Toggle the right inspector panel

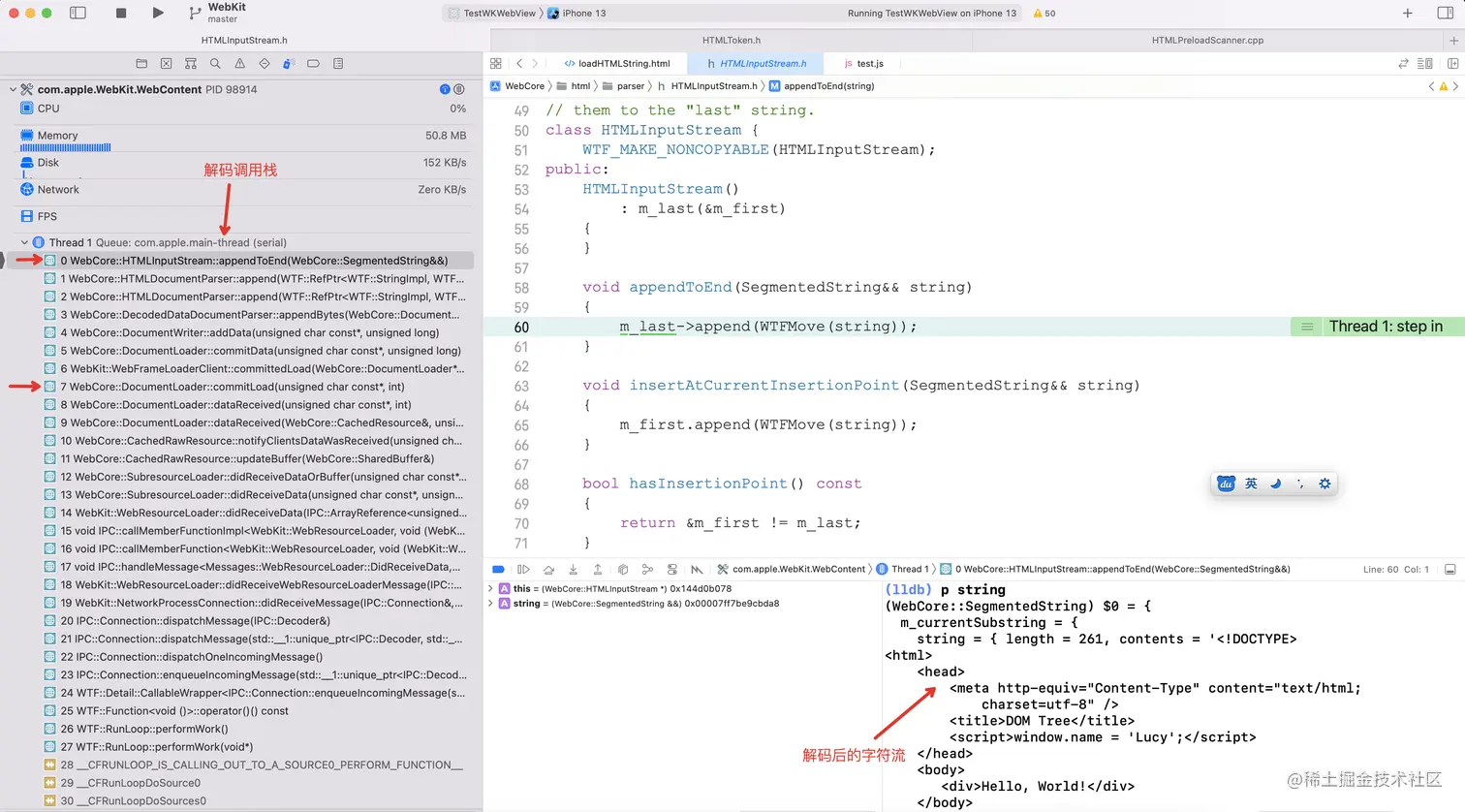(1447, 14)
